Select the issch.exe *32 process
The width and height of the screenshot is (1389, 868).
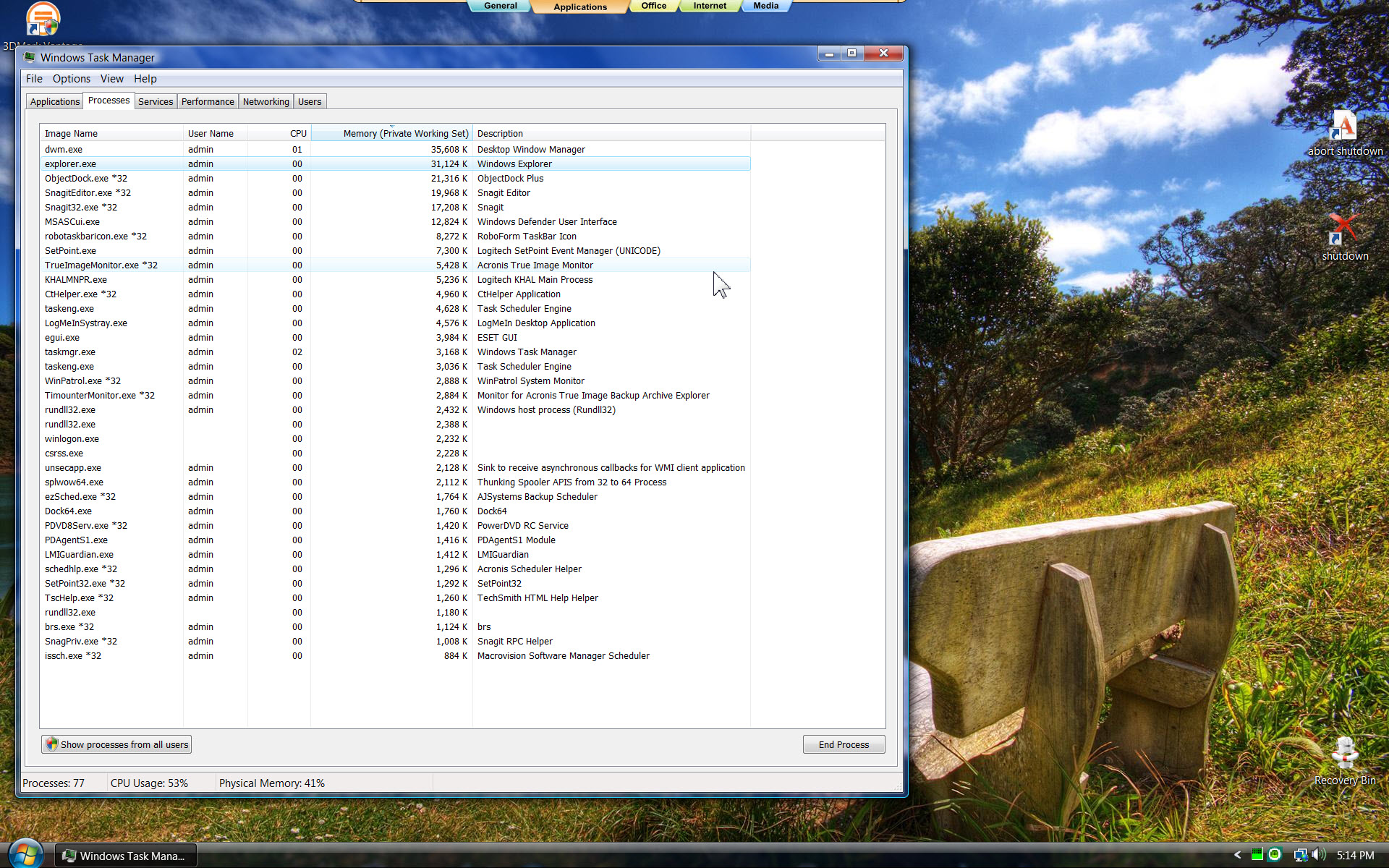coord(396,656)
